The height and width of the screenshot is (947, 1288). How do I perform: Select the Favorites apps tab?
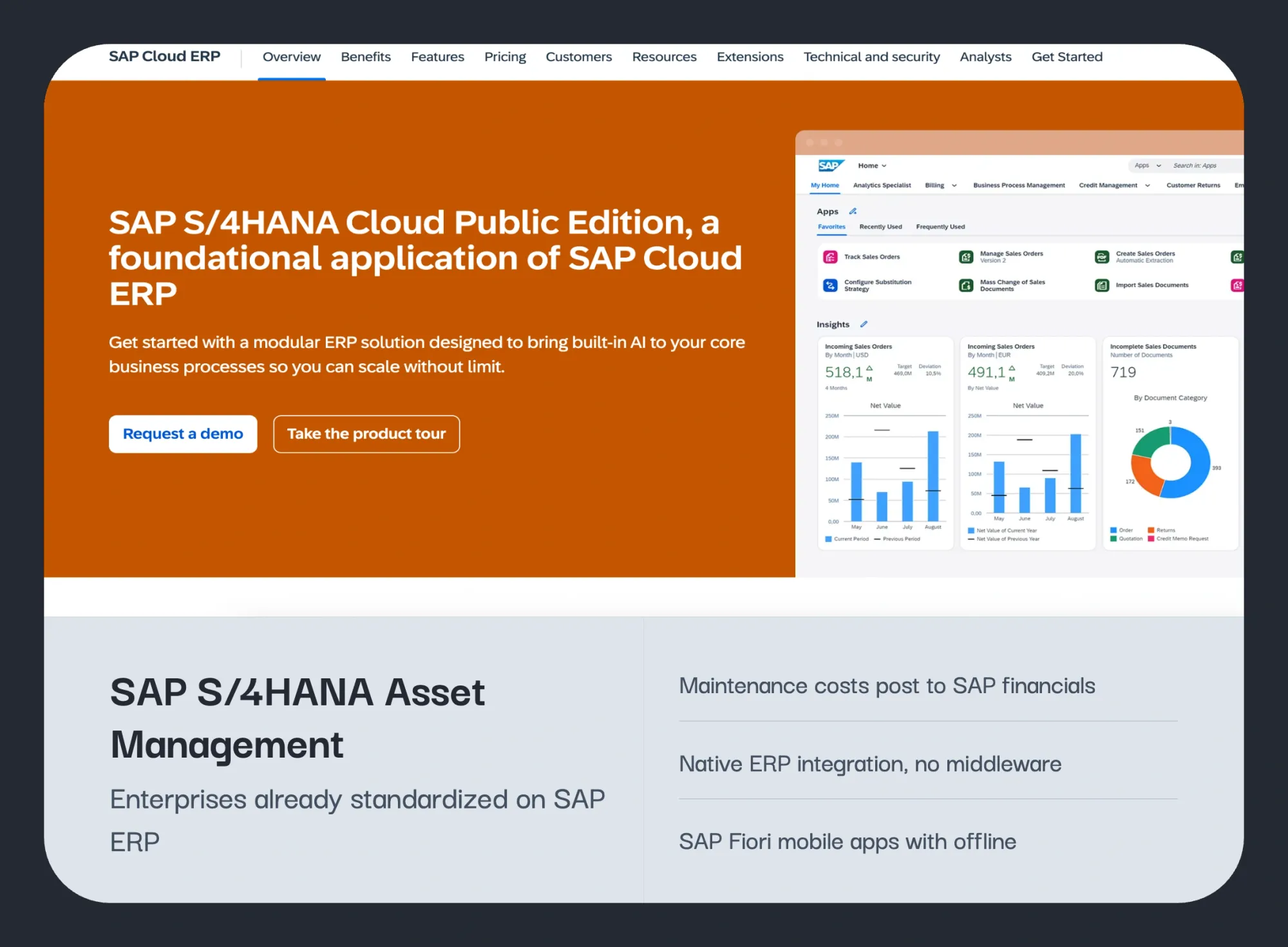(831, 227)
